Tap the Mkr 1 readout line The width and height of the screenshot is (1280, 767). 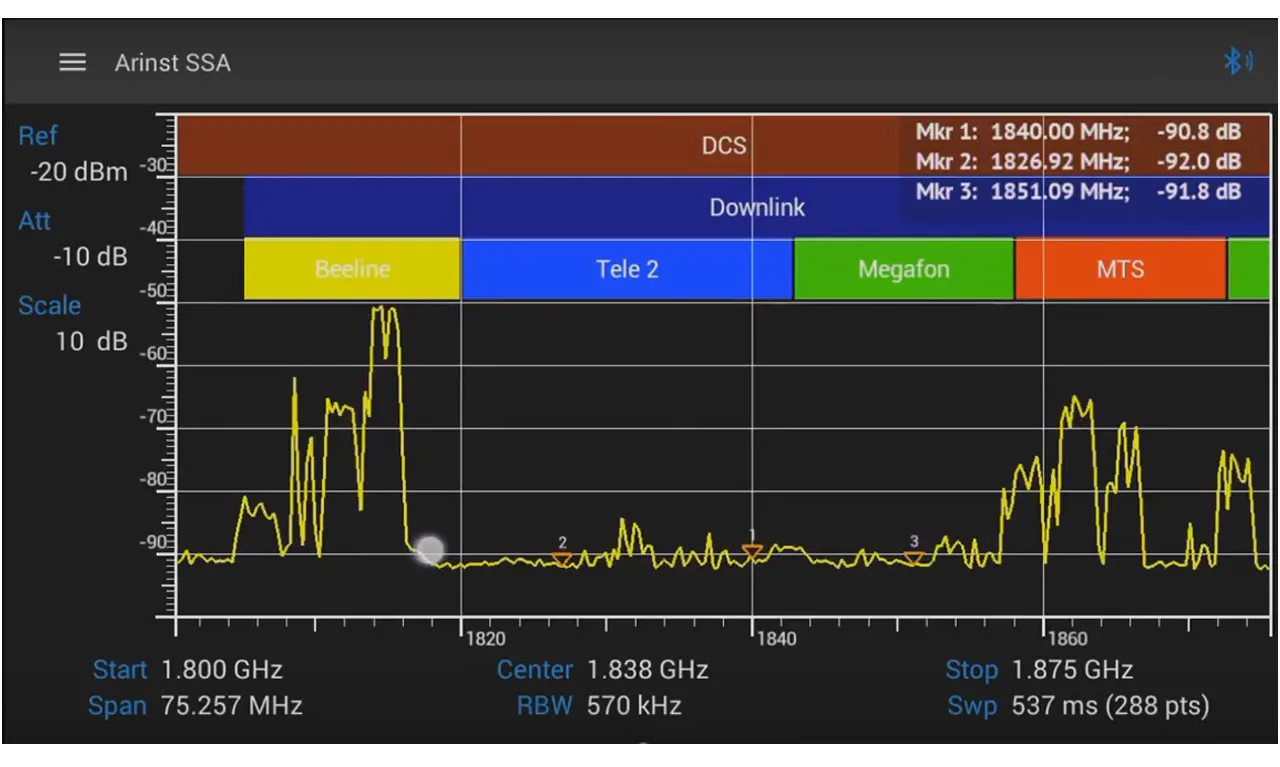click(1077, 132)
